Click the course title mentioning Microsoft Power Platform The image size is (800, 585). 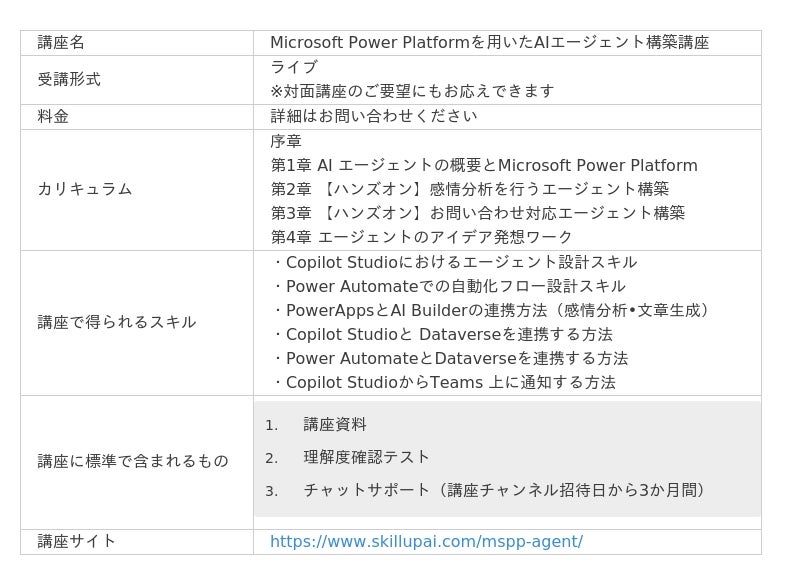coord(489,43)
